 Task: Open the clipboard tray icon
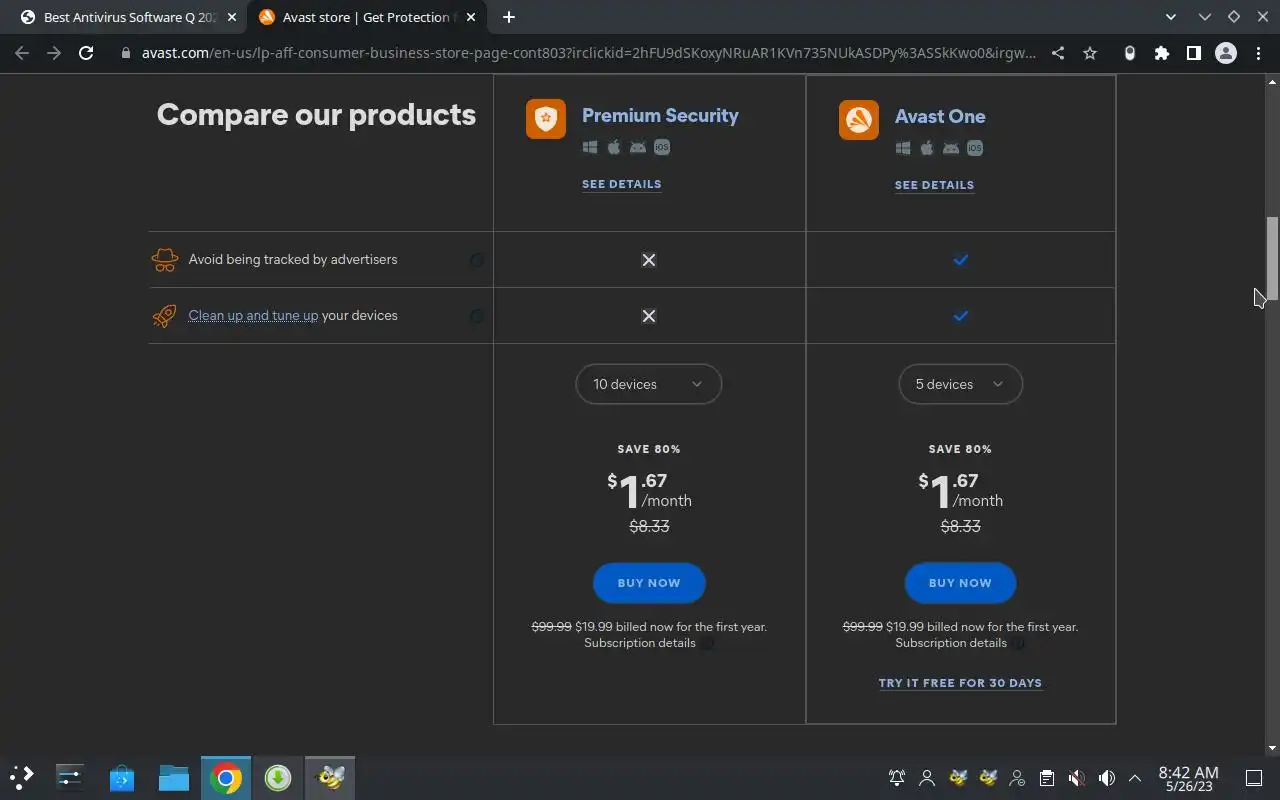click(1046, 777)
